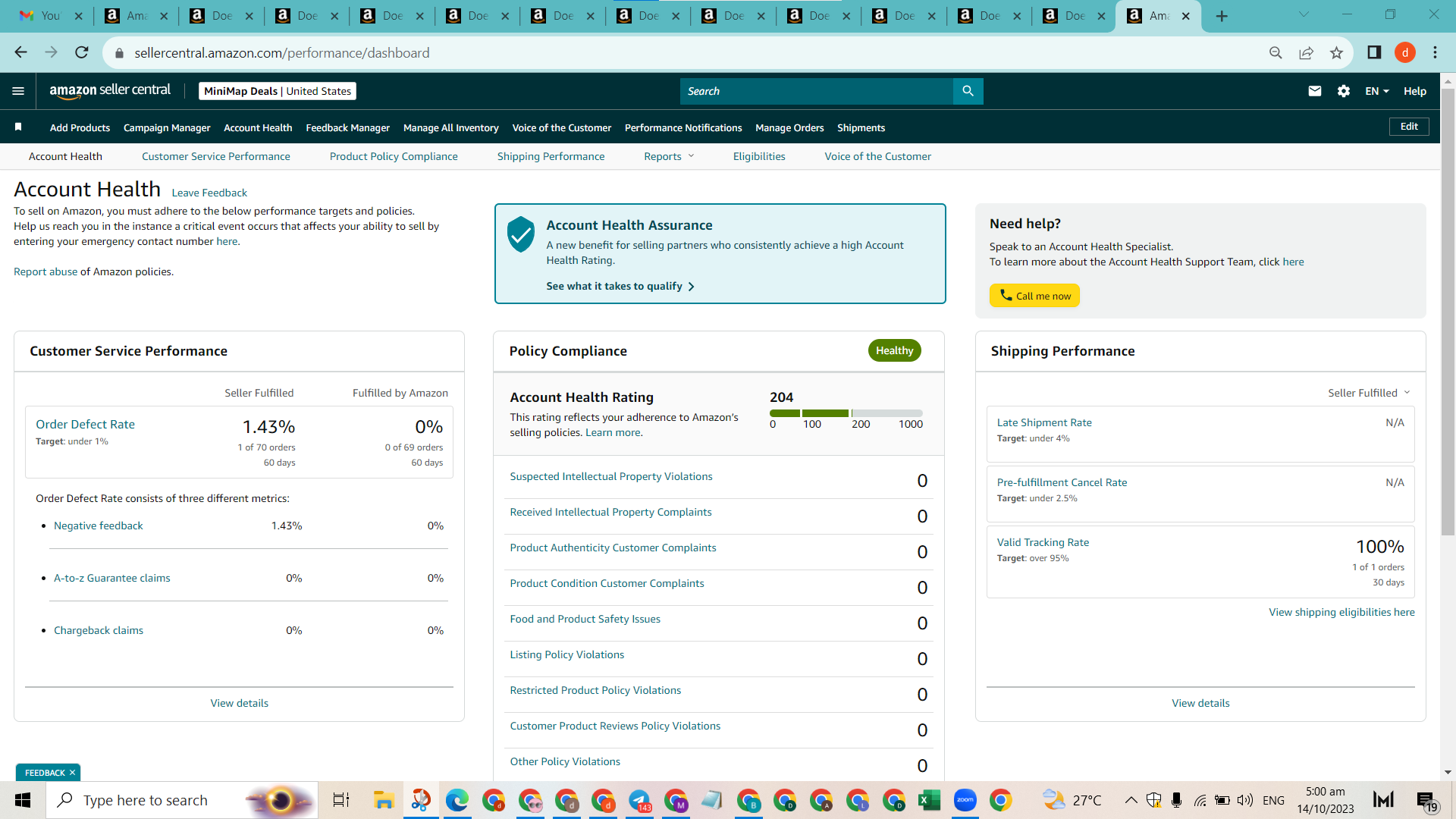1456x819 pixels.
Task: Open File Explorer from taskbar
Action: pos(384,800)
